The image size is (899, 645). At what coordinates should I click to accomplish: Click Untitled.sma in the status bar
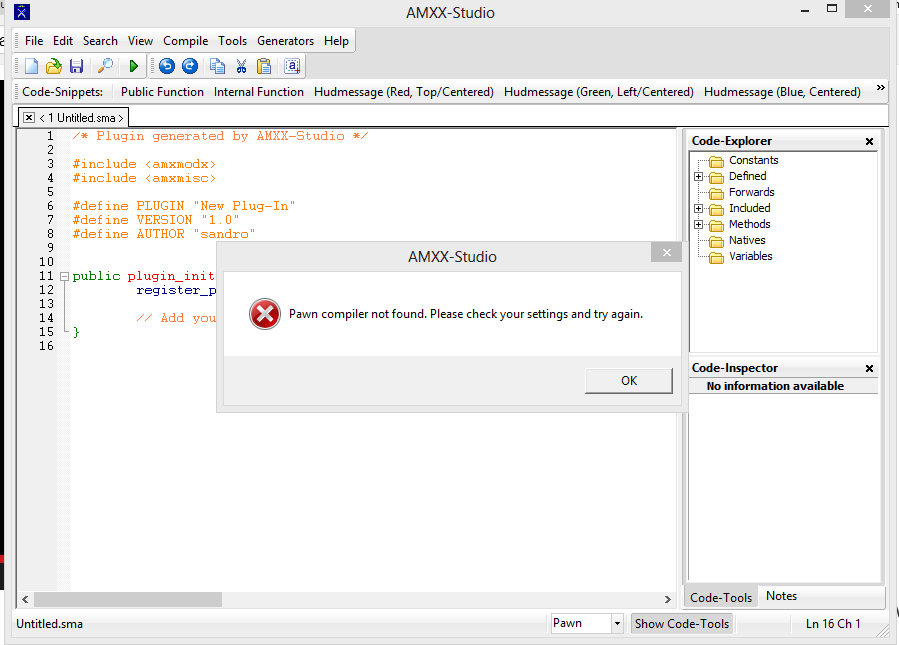coord(49,624)
